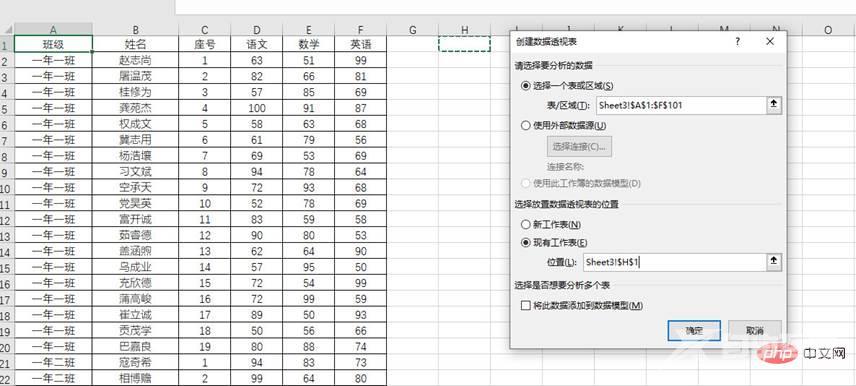Image resolution: width=856 pixels, height=386 pixels.
Task: Click seat number 19 cell
Action: coord(205,347)
